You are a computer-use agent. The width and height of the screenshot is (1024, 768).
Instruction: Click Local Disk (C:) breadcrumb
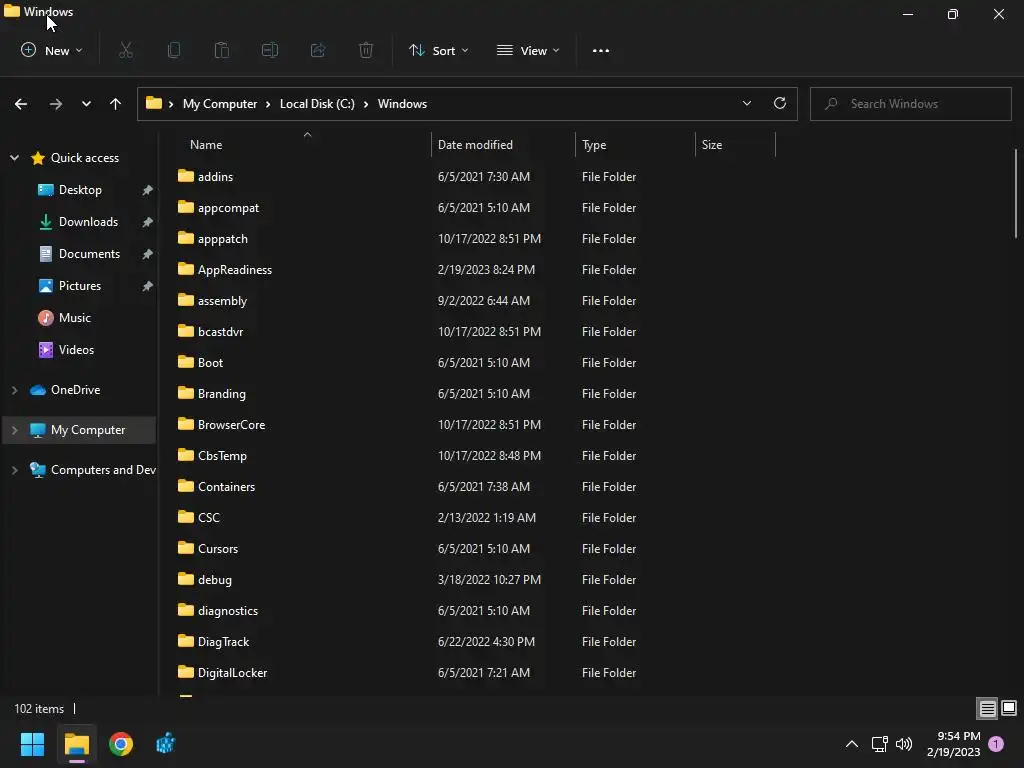317,104
